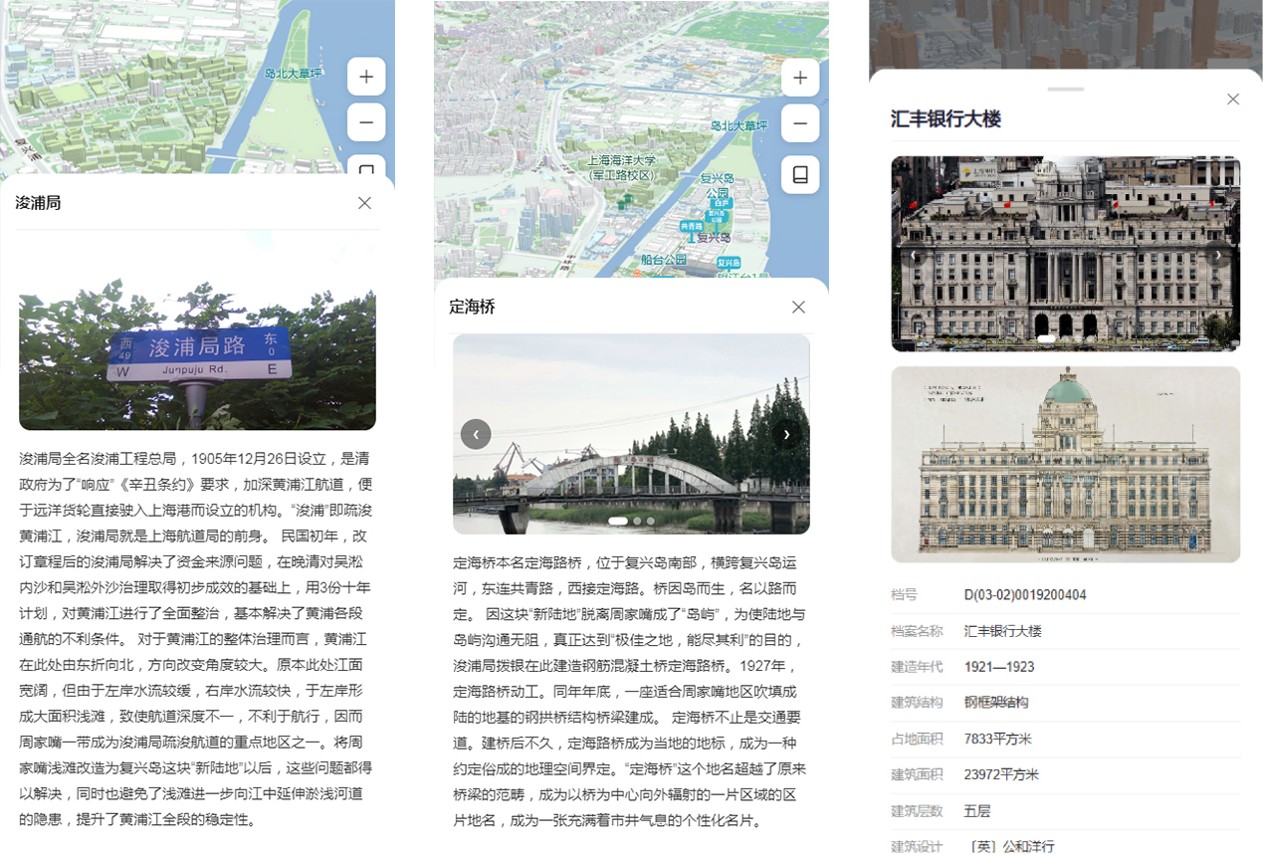
Task: Show previous photo in 定海桥 carousel
Action: [x=476, y=434]
